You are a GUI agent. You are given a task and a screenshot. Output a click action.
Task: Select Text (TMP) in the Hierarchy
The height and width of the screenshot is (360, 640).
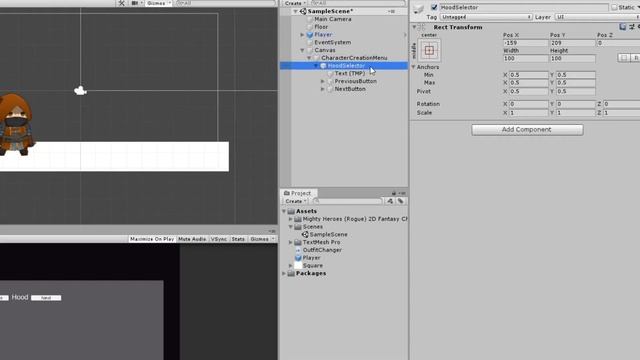pos(349,73)
